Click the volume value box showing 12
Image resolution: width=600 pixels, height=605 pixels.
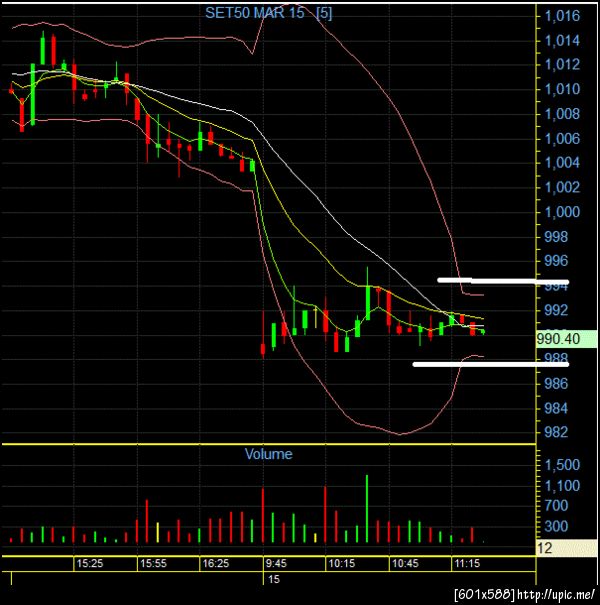(566, 548)
